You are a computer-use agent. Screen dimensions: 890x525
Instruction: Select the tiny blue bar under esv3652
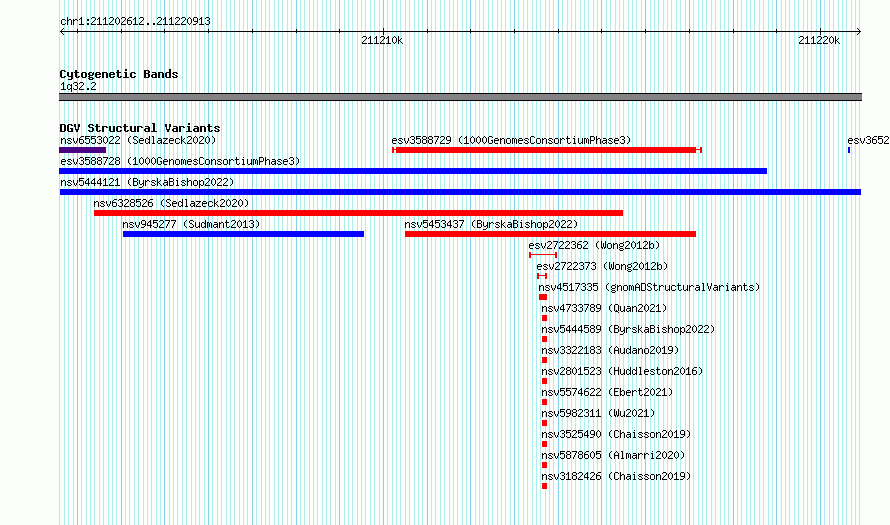coord(849,150)
